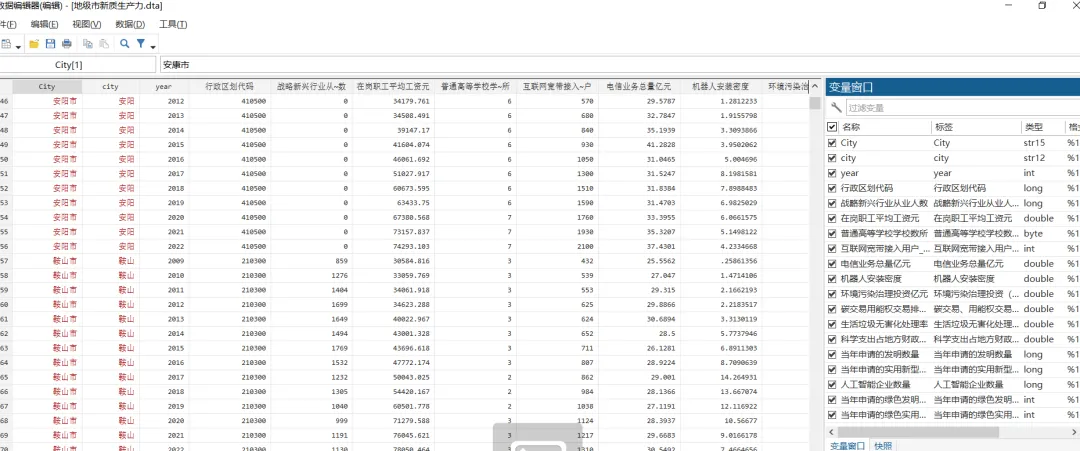Uncheck the 行政区划代码 variable checkbox
The height and width of the screenshot is (451, 1080).
click(832, 188)
